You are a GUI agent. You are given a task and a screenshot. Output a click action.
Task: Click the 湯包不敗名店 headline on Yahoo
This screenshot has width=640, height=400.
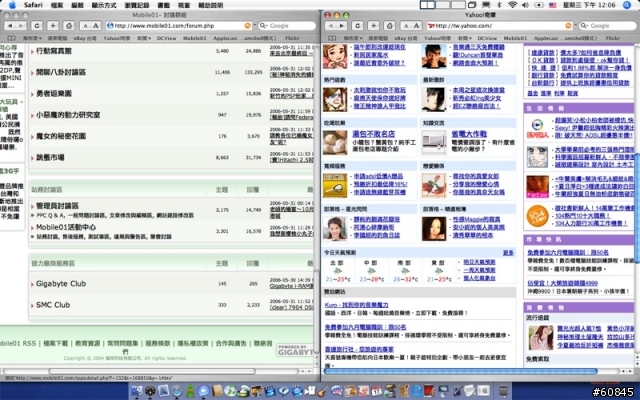[373, 134]
